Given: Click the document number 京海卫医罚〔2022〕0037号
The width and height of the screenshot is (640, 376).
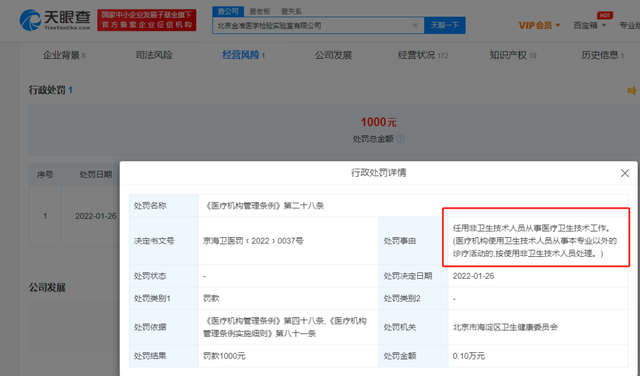Looking at the screenshot, I should click(253, 241).
